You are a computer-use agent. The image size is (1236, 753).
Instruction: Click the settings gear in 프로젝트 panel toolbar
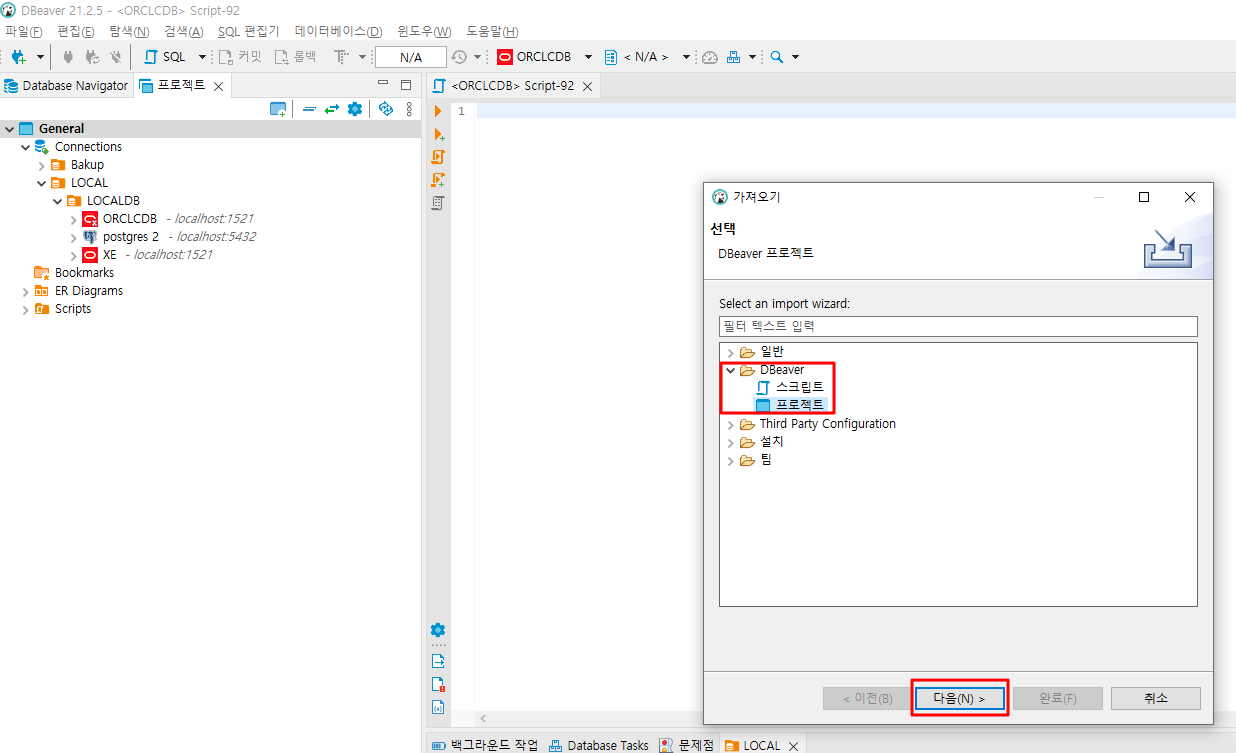[354, 109]
